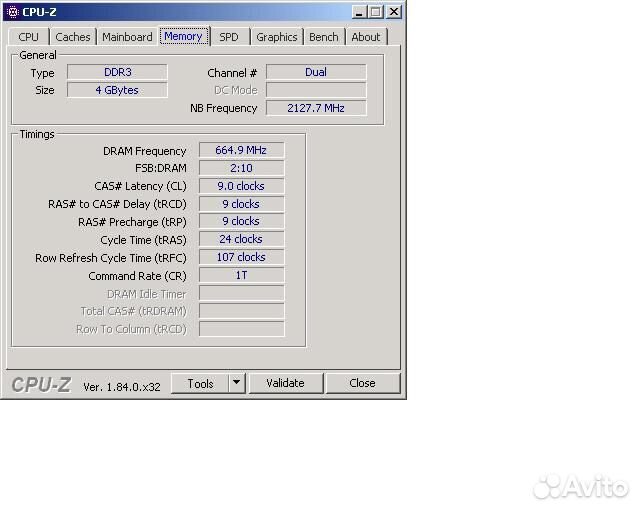This screenshot has height=512, width=640.
Task: Click the CAS# Latency value 9.0 clocks
Action: click(241, 186)
